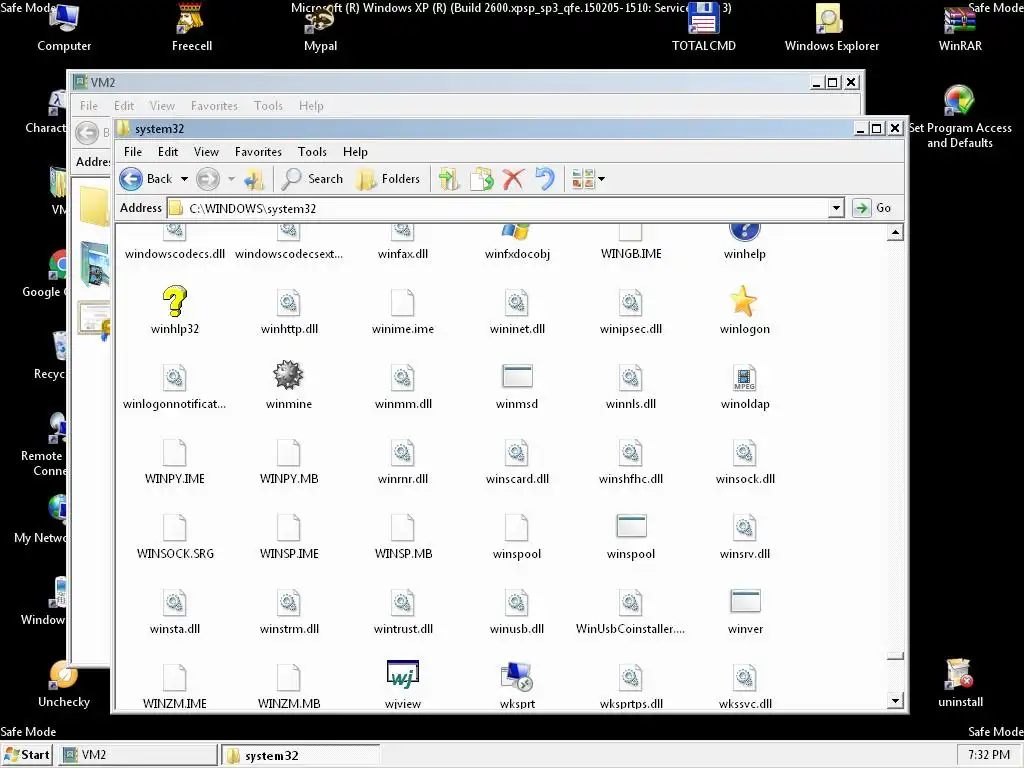
Task: Select the winsrv.dll file icon
Action: (744, 527)
